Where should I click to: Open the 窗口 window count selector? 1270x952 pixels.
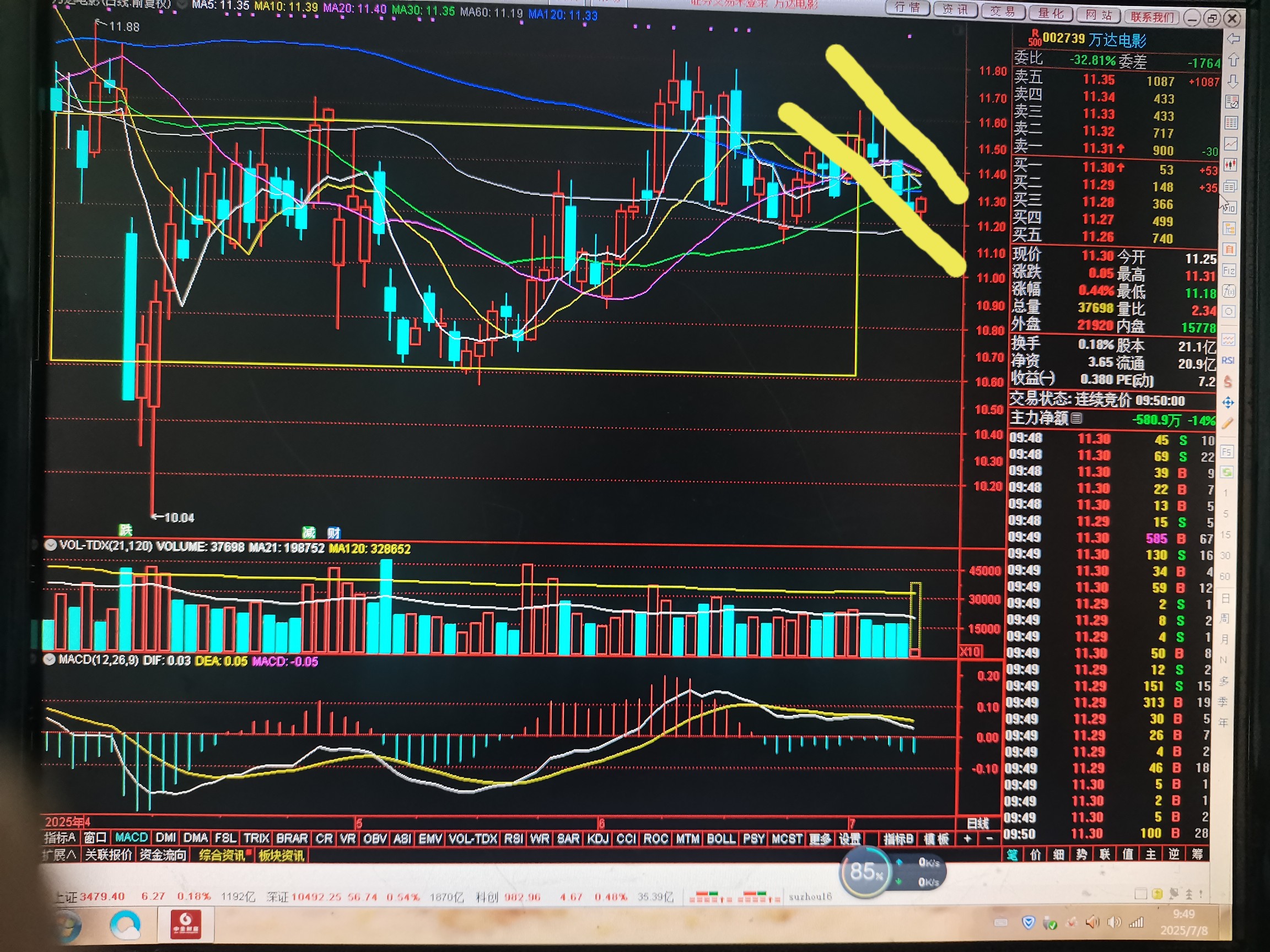pyautogui.click(x=95, y=837)
